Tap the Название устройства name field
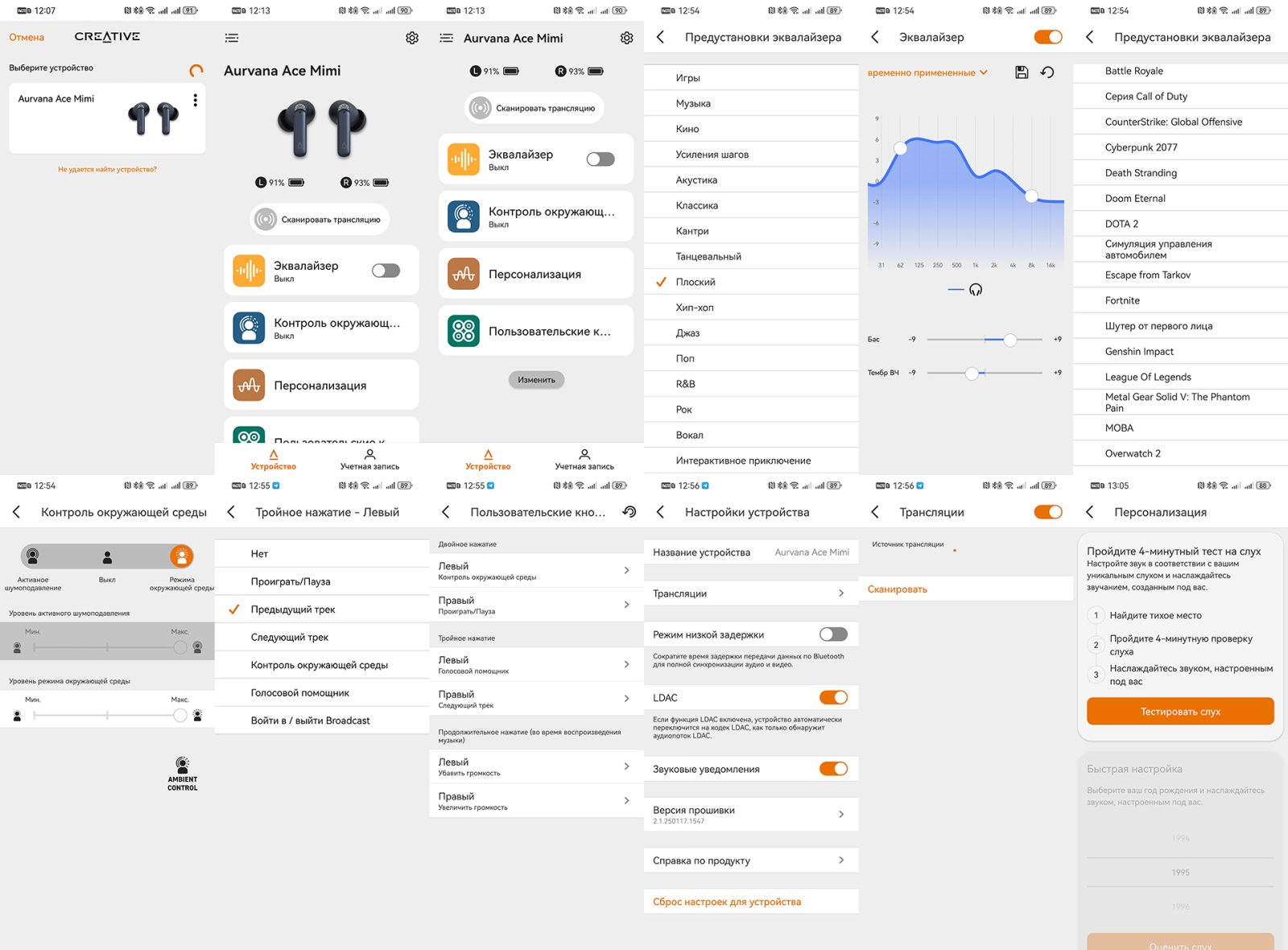The height and width of the screenshot is (950, 1288). tap(811, 552)
